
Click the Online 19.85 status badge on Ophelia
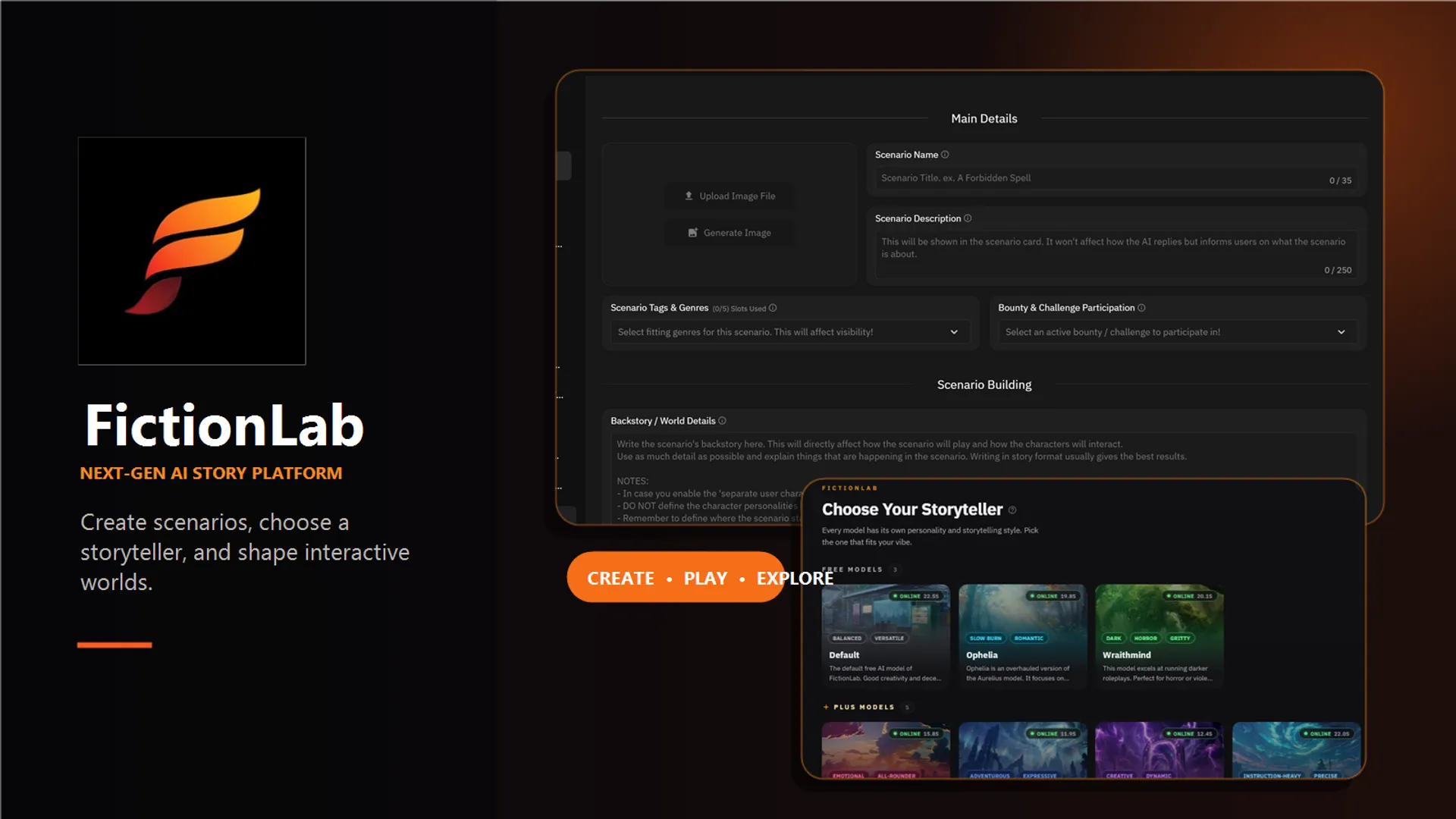point(1053,596)
